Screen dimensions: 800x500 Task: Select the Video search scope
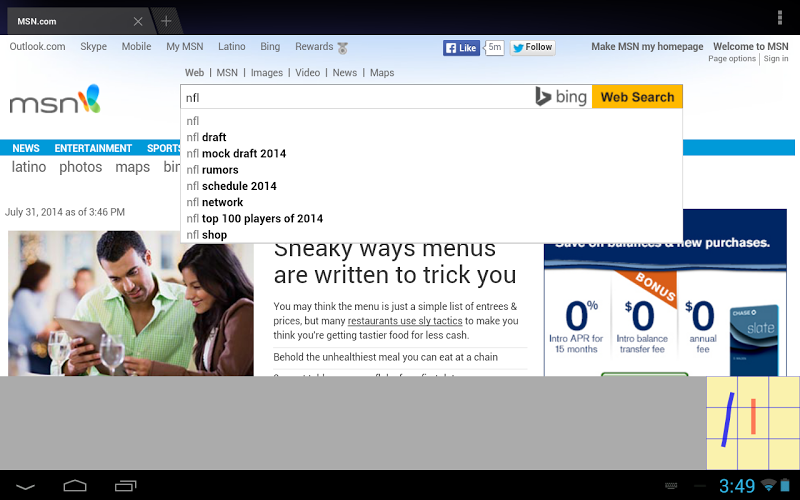[x=308, y=72]
